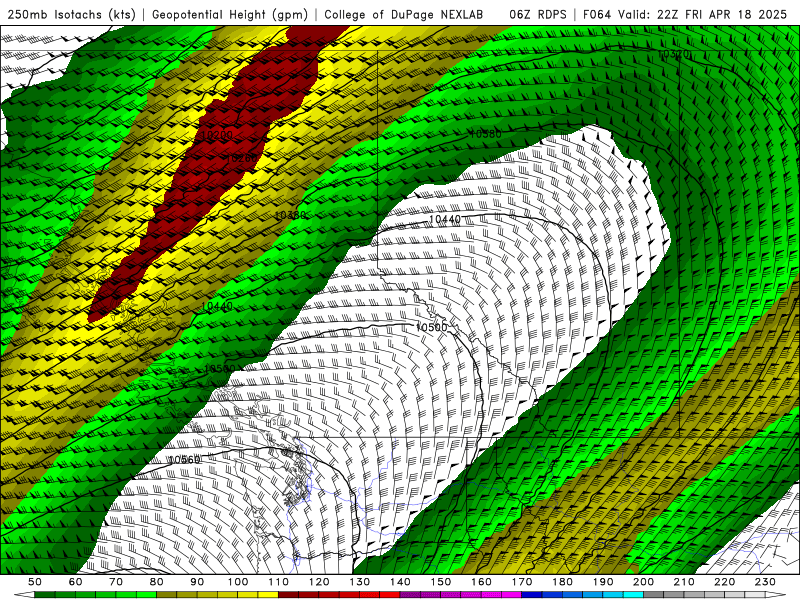This screenshot has width=800, height=600.
Task: Click the dark gray swatch at legend value 200
Action: point(653,595)
